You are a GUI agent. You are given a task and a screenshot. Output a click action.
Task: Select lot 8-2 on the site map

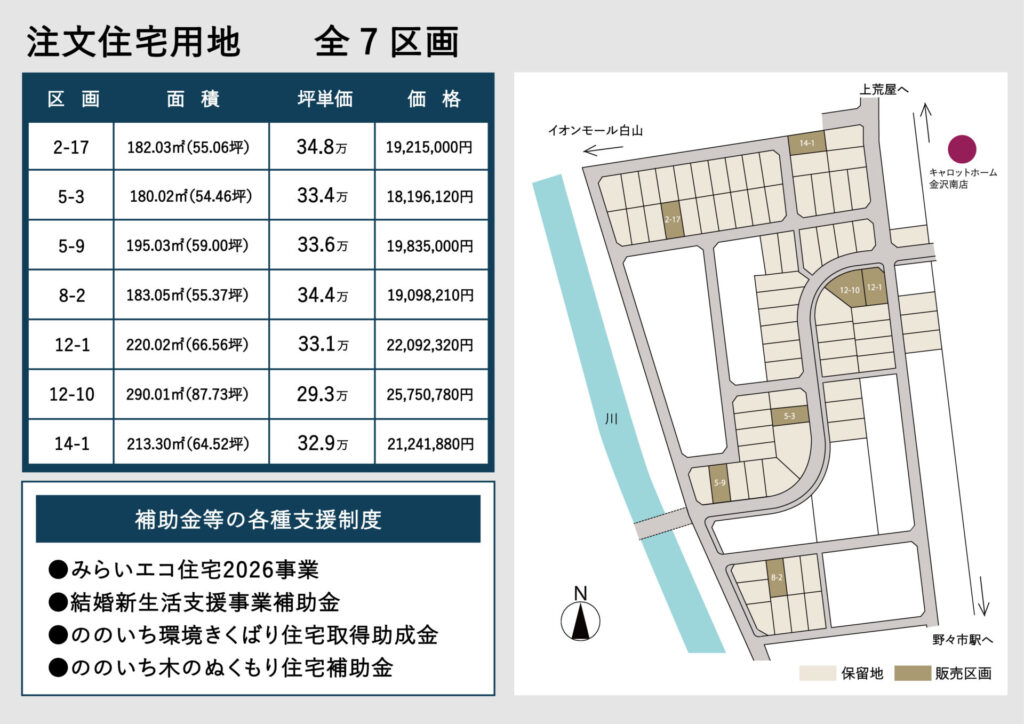[x=776, y=578]
